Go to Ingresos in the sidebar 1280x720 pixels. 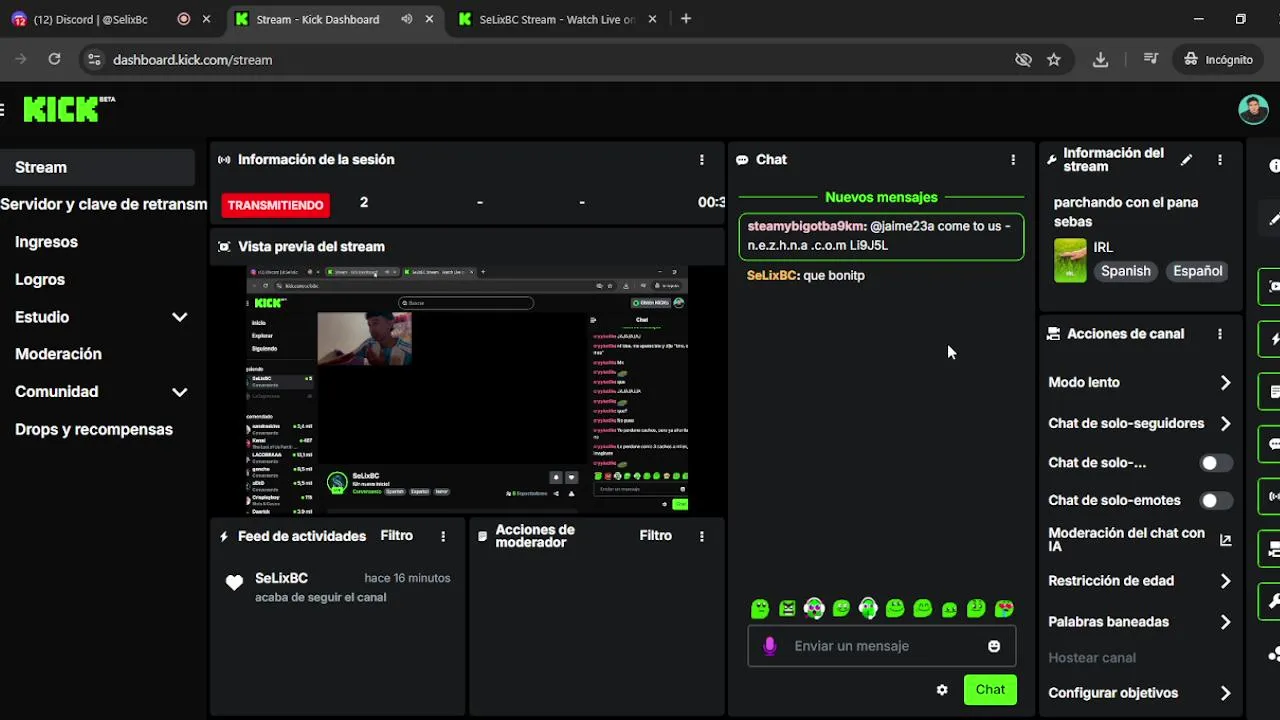(x=46, y=242)
